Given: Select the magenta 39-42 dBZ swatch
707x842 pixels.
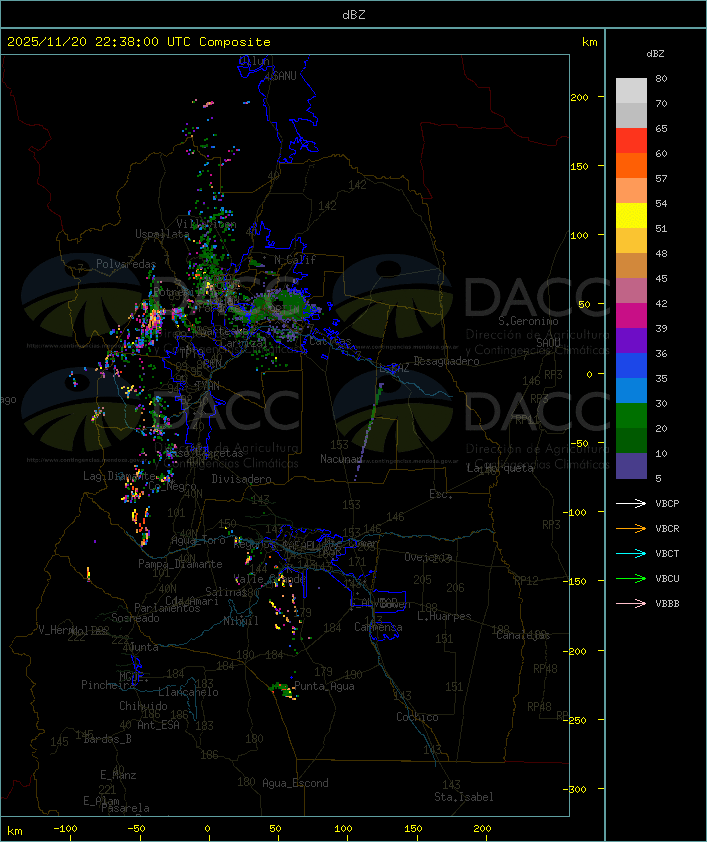Looking at the screenshot, I should tap(631, 316).
